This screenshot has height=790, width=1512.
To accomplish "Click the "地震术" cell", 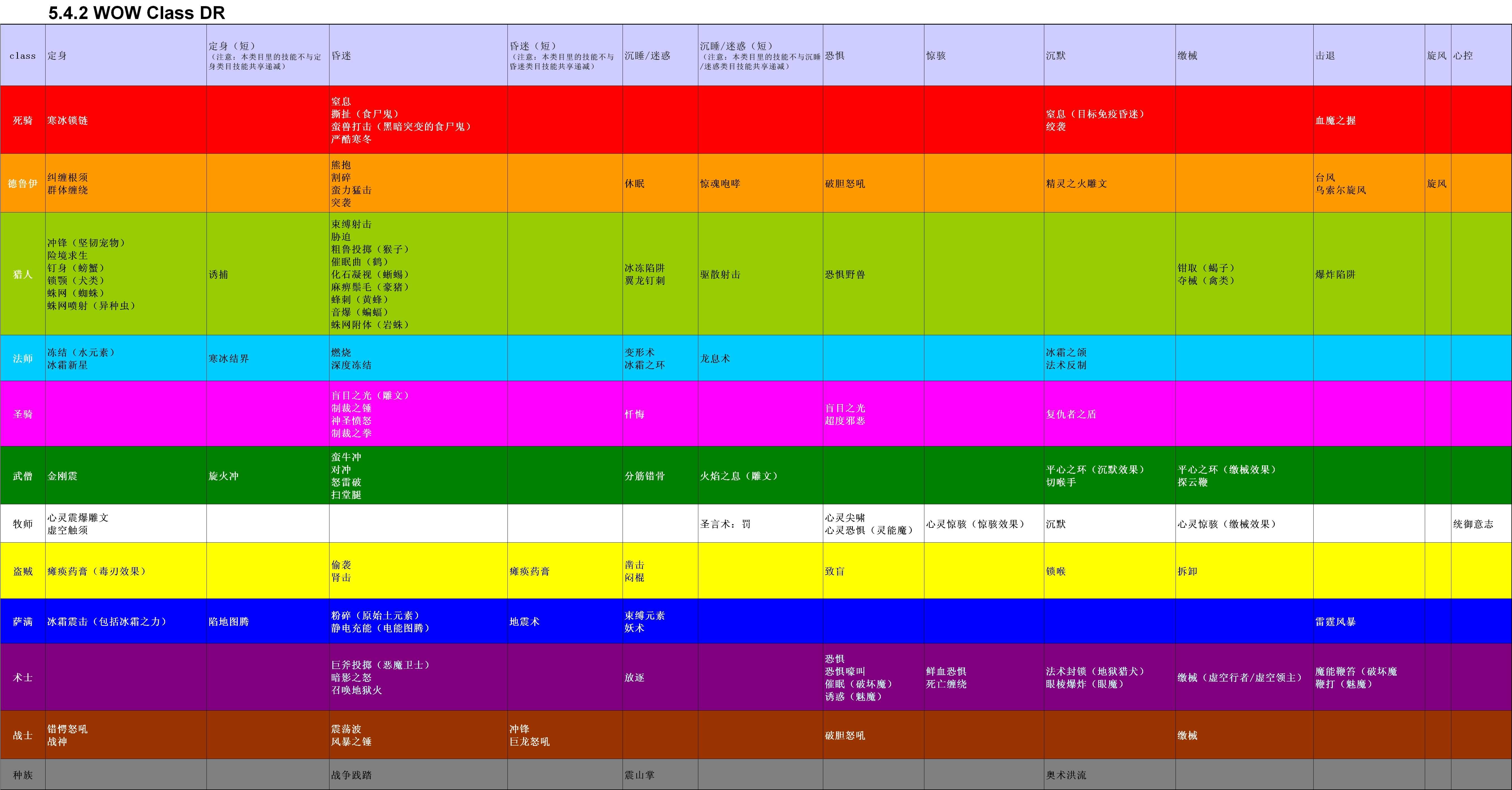I will pos(565,621).
